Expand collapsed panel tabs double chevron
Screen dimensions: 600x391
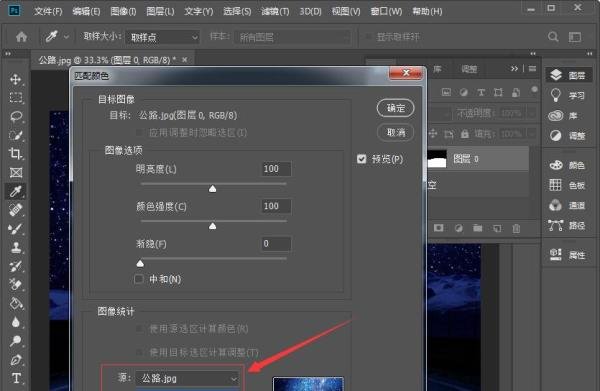(514, 68)
